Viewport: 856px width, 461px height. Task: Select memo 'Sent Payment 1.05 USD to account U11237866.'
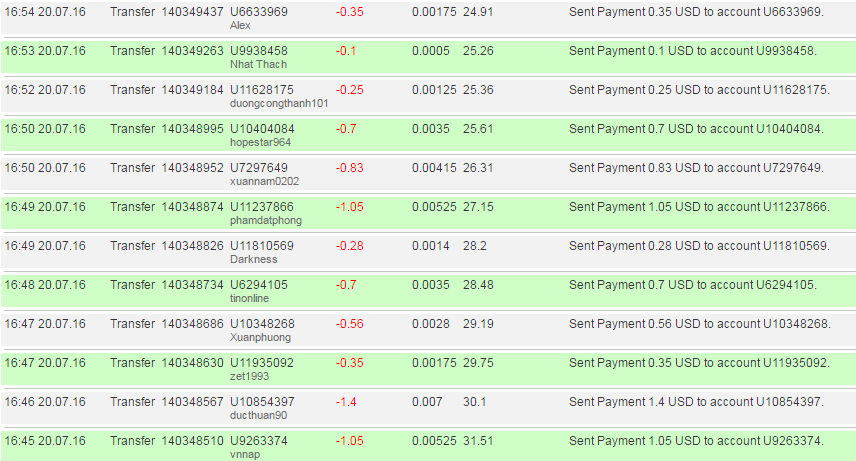(x=699, y=206)
